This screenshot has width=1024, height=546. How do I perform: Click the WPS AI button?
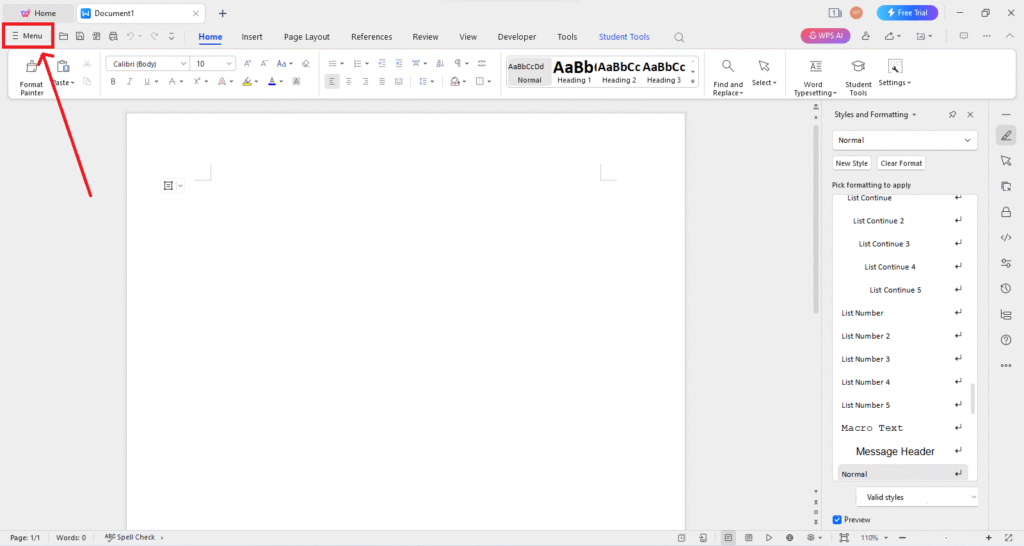click(x=825, y=37)
